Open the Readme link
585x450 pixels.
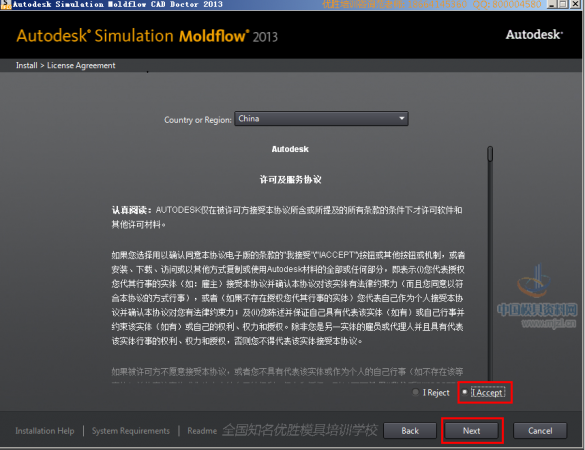202,431
